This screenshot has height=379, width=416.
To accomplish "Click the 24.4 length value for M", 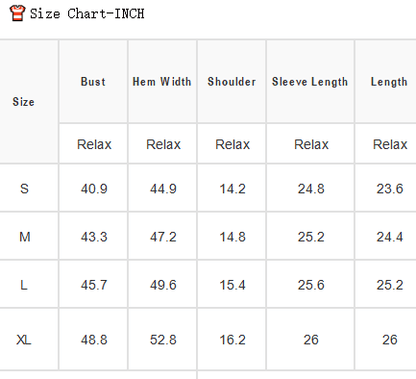I will 390,237.
